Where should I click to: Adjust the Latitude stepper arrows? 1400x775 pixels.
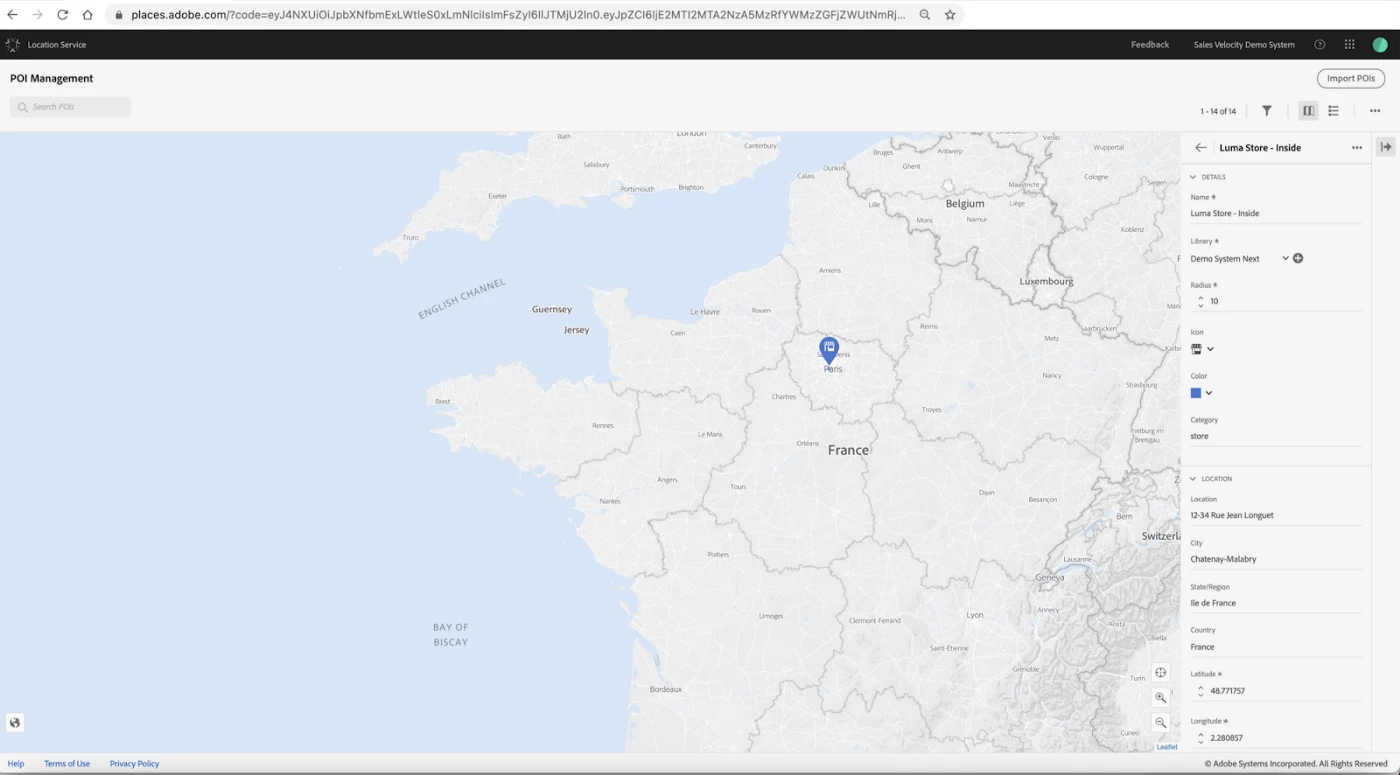click(x=1201, y=691)
